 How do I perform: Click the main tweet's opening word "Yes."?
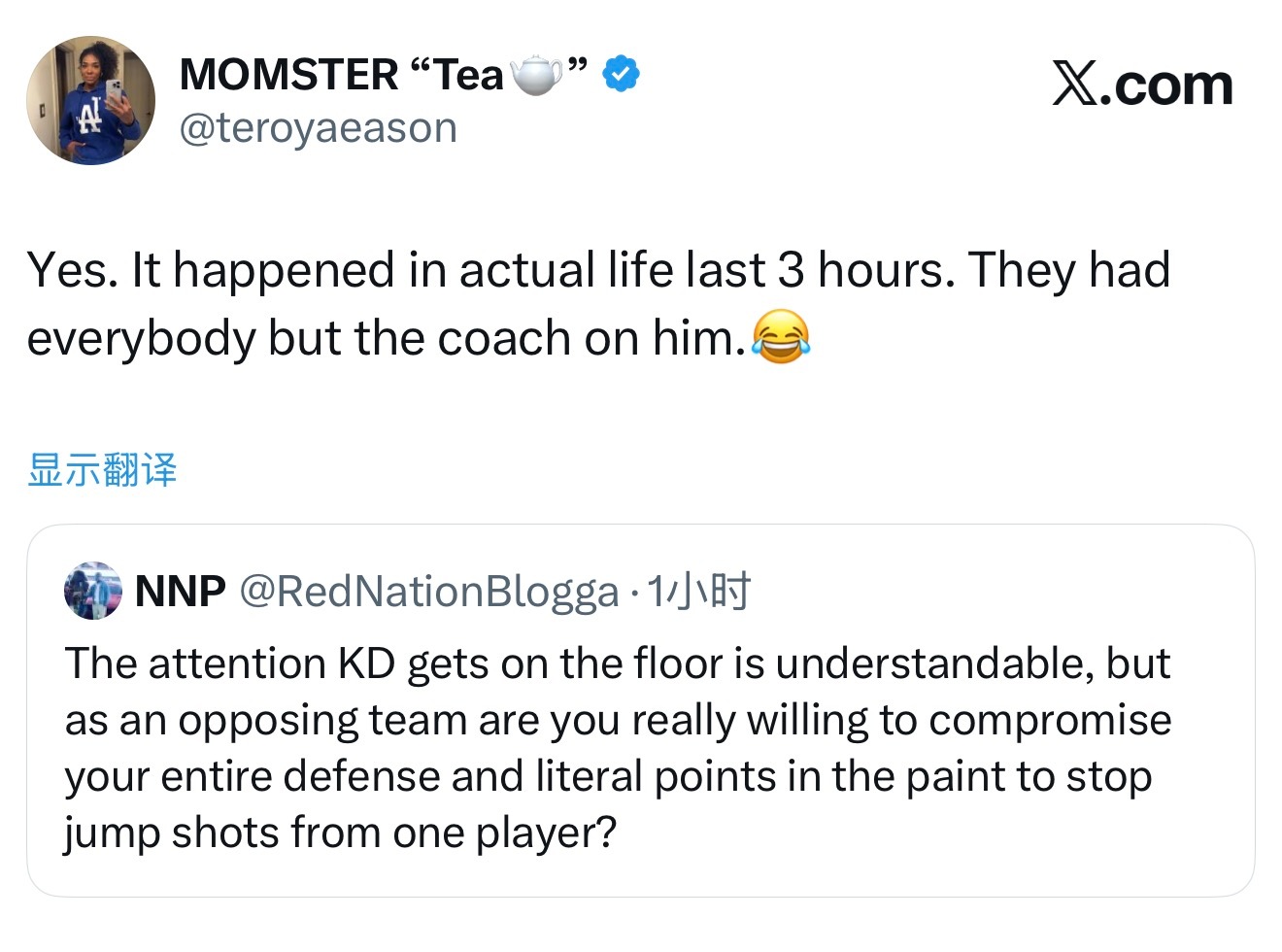point(73,270)
